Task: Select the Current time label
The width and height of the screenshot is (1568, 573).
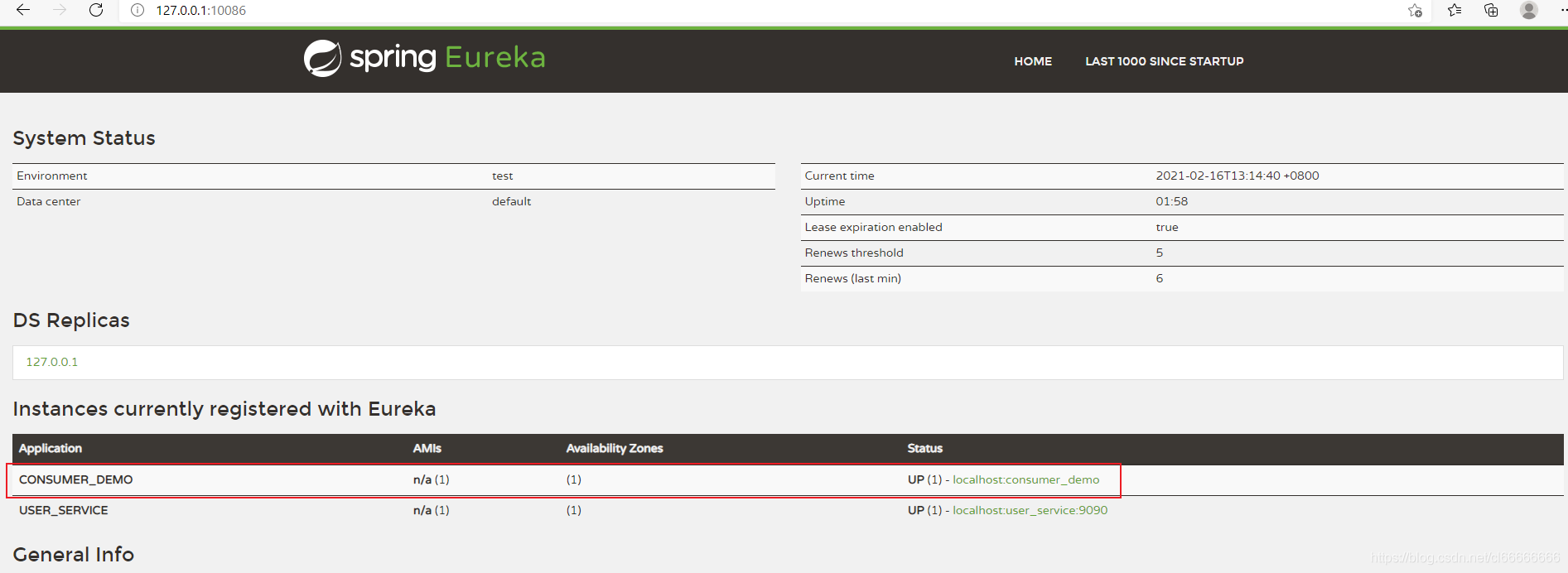Action: click(839, 176)
